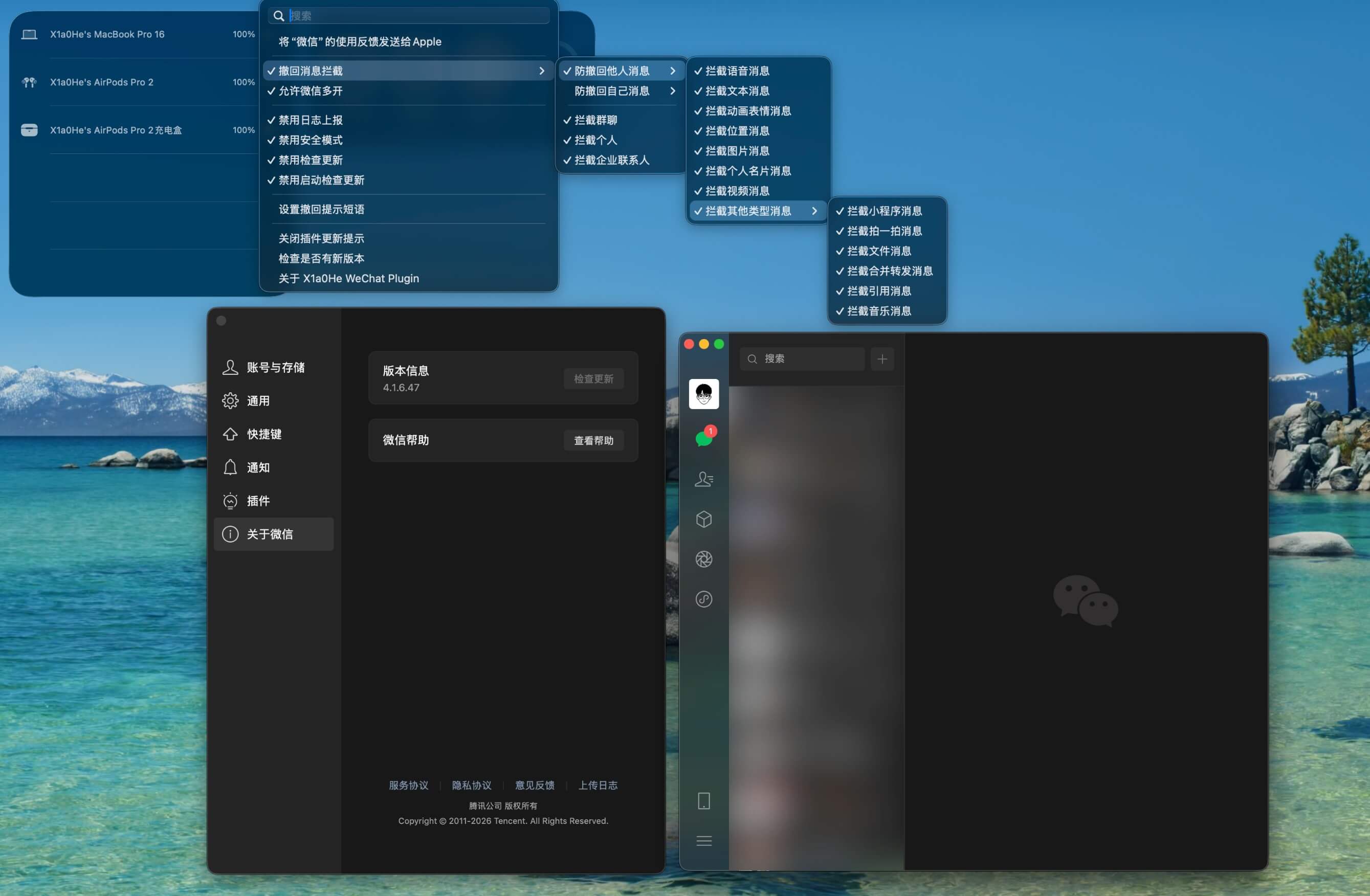Open the Contacts icon in WeChat sidebar
The width and height of the screenshot is (1370, 896).
(703, 479)
